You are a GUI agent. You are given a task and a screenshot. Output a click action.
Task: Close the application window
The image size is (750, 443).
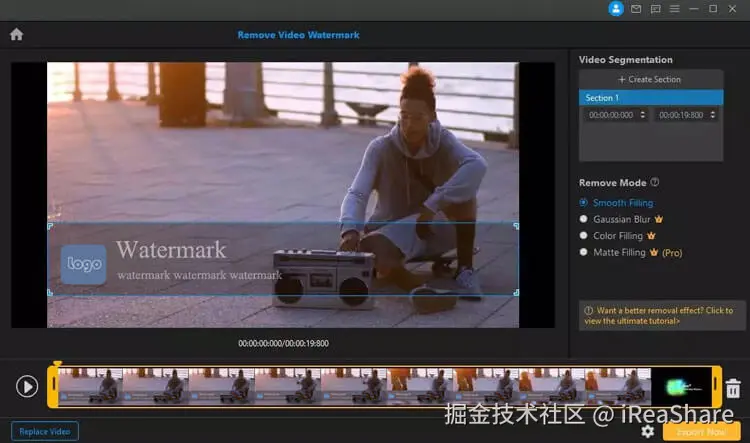pyautogui.click(x=732, y=9)
